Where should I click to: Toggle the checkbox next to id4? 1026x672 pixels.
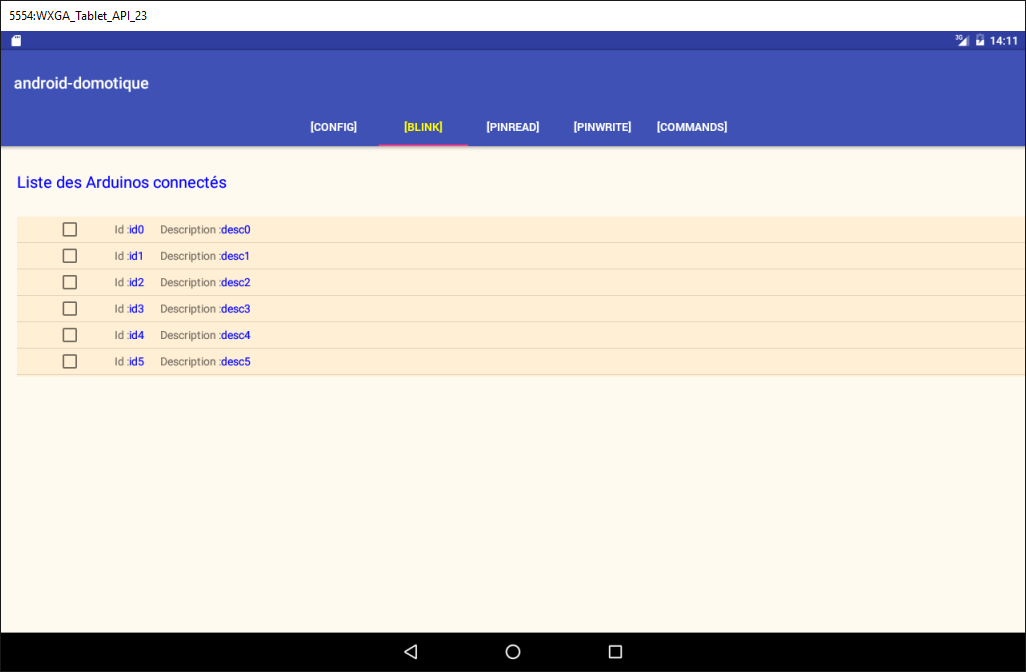point(70,335)
